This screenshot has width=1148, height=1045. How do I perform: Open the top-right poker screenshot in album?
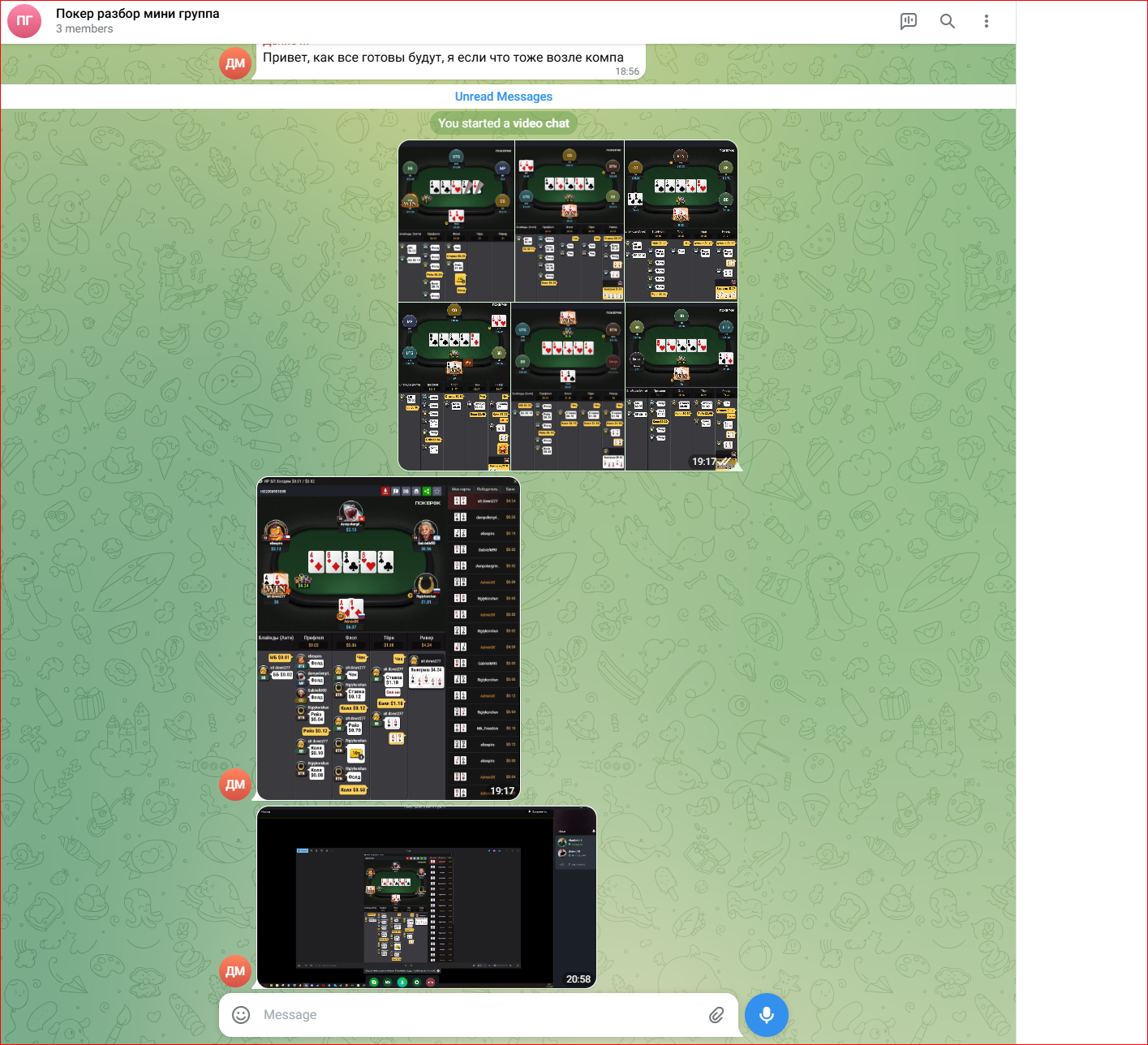click(x=681, y=221)
